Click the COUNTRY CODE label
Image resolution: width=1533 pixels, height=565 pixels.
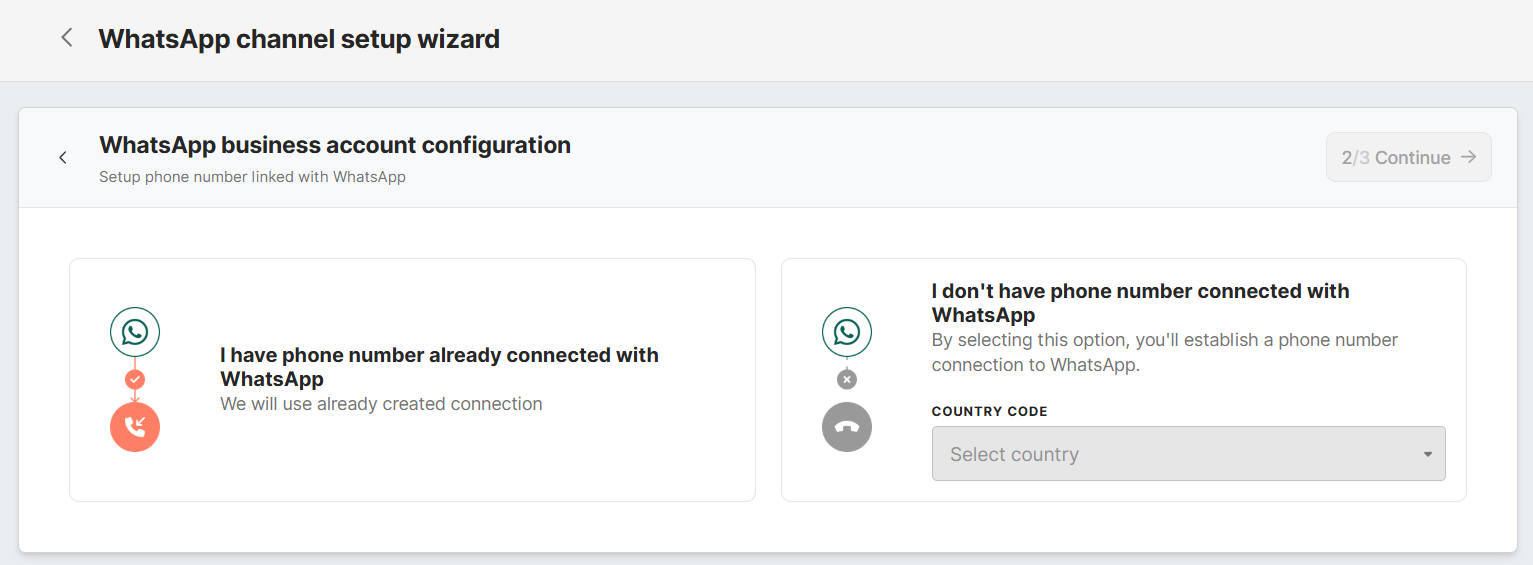point(990,412)
